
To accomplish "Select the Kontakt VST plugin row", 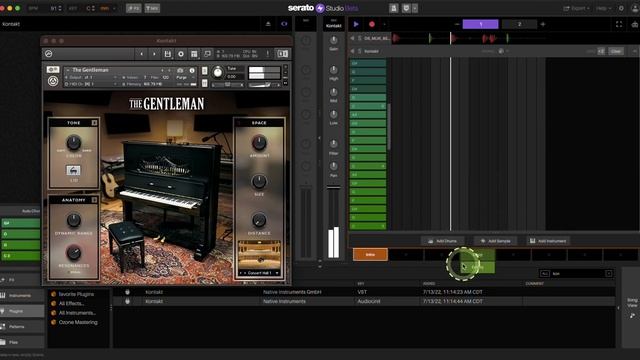I will 364,292.
